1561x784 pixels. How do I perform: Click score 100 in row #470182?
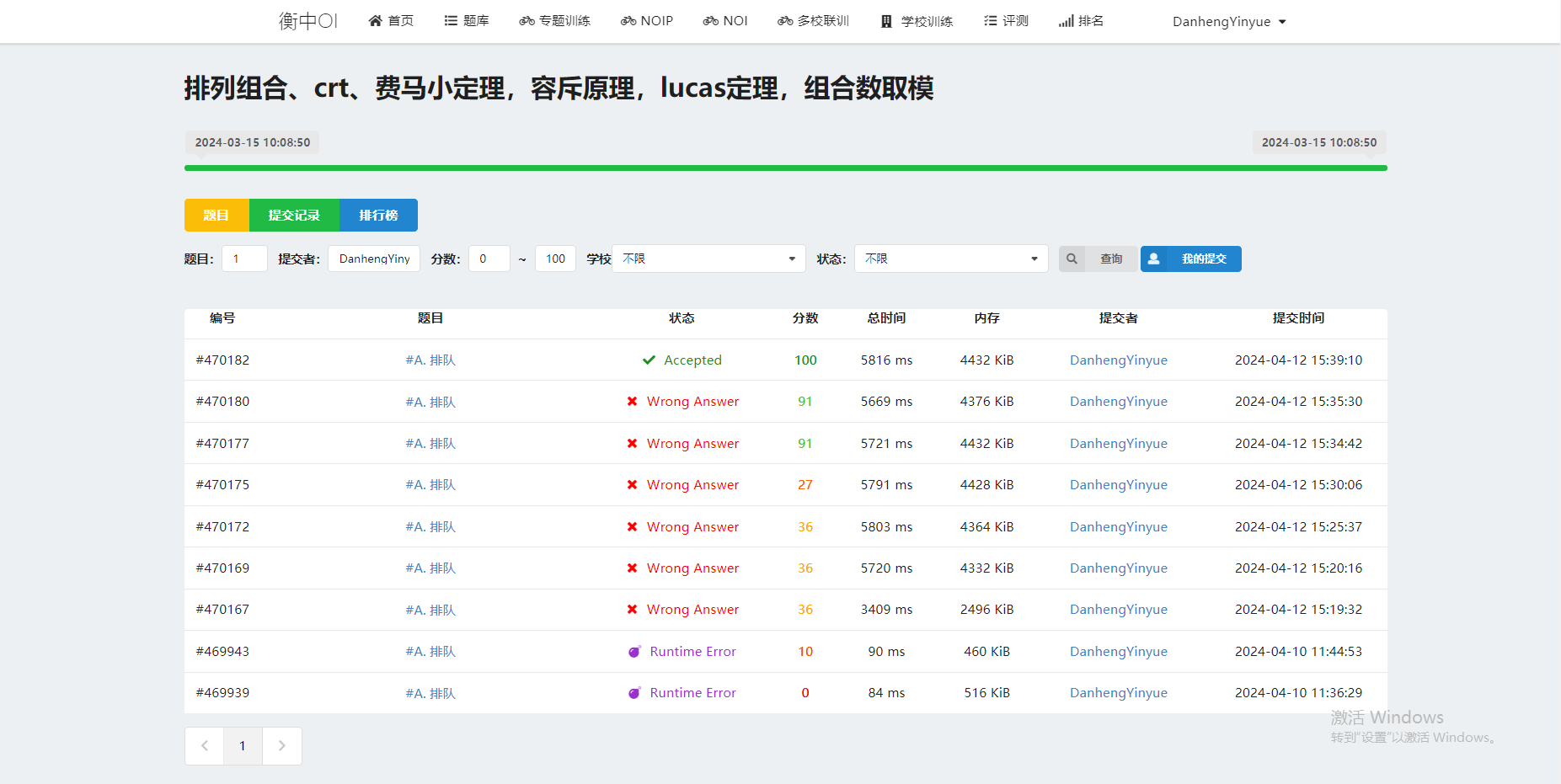tap(805, 360)
